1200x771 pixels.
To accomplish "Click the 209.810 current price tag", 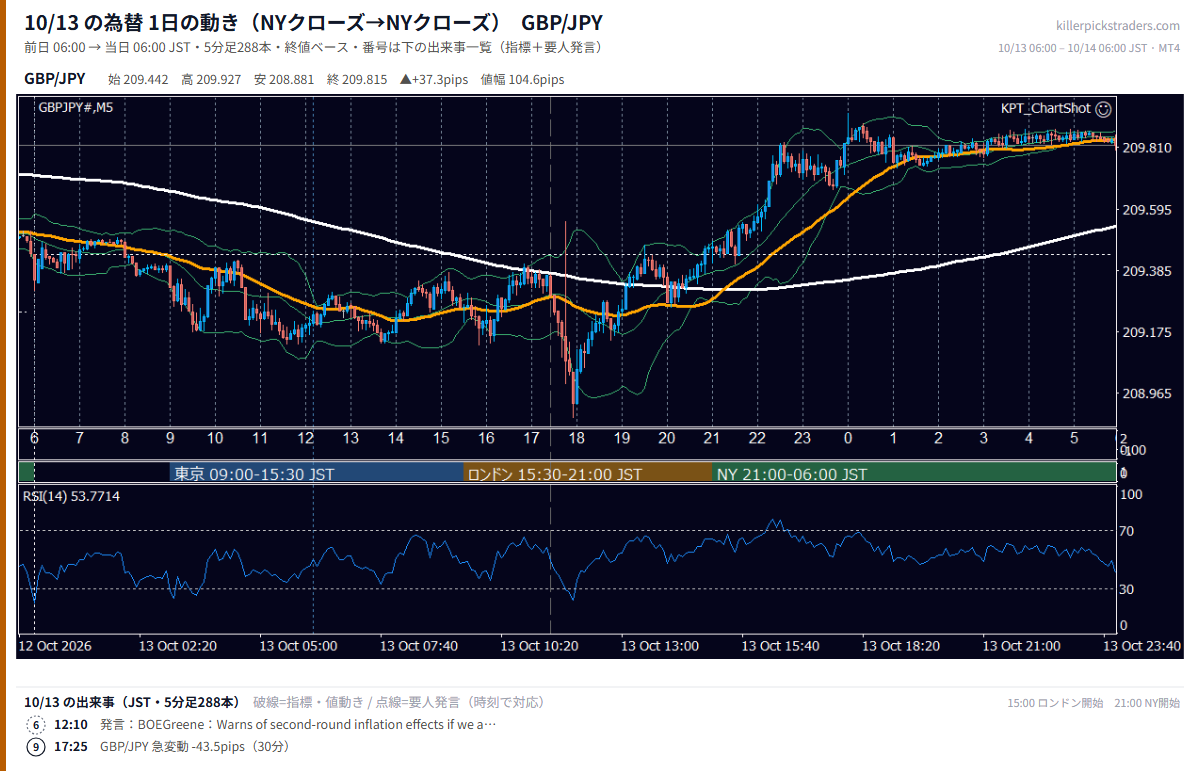I will pyautogui.click(x=1147, y=148).
